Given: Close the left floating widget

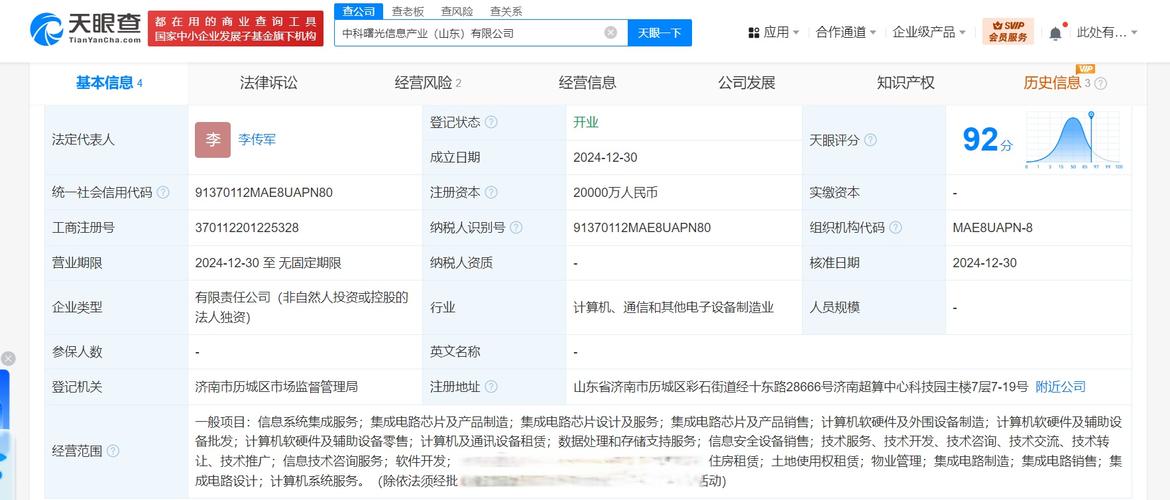Looking at the screenshot, I should 7,359.
